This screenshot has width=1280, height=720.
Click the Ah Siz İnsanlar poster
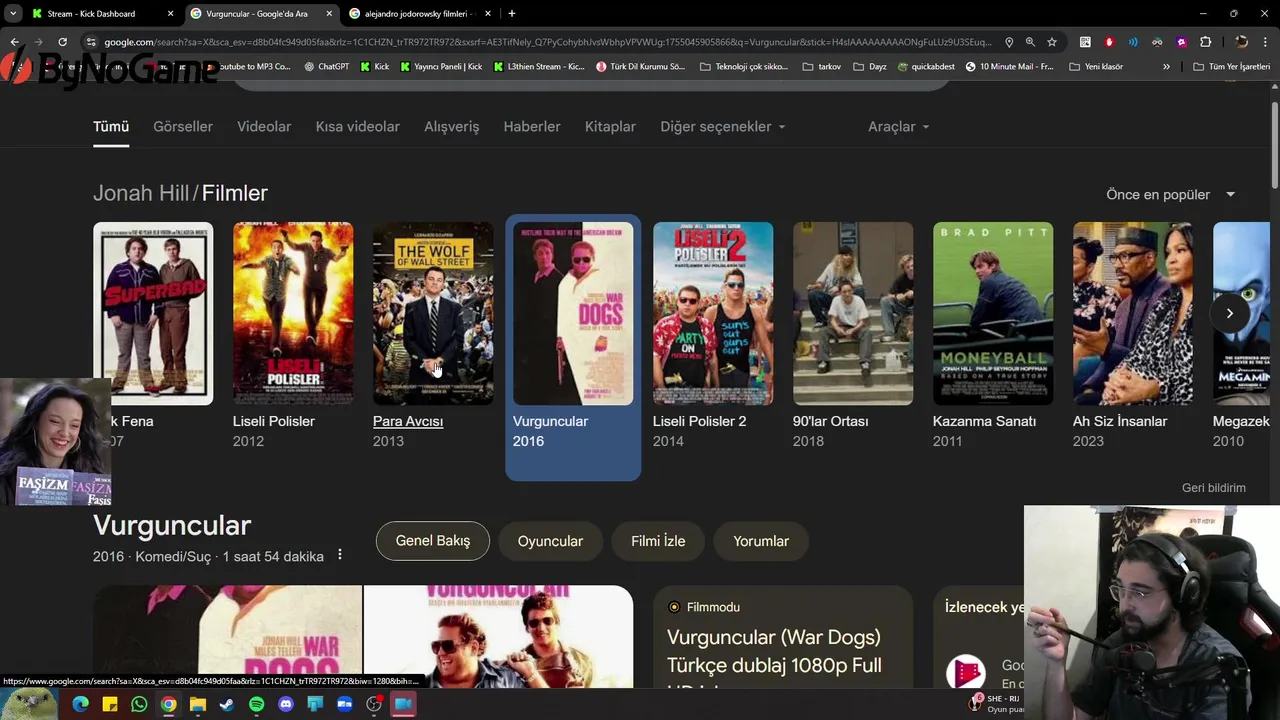pos(1133,313)
